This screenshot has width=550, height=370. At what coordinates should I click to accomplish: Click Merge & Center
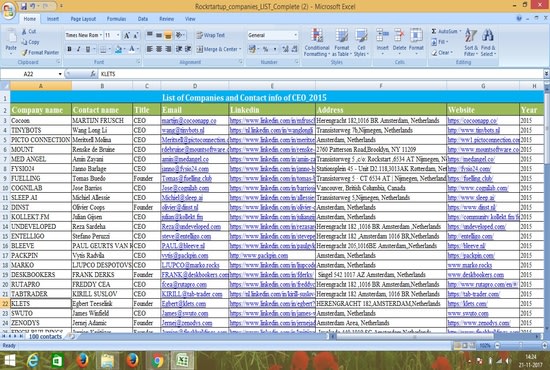[x=217, y=49]
